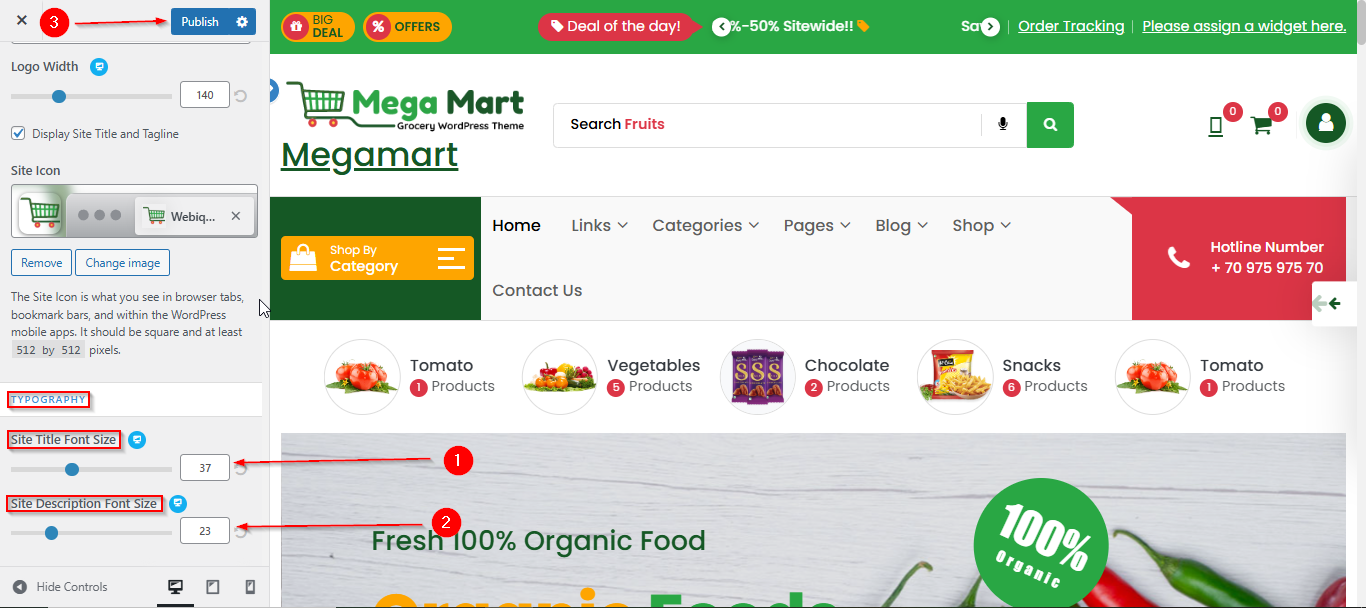Toggle responsive device icon for Site Title Font Size
Image resolution: width=1366 pixels, height=608 pixels.
point(137,439)
